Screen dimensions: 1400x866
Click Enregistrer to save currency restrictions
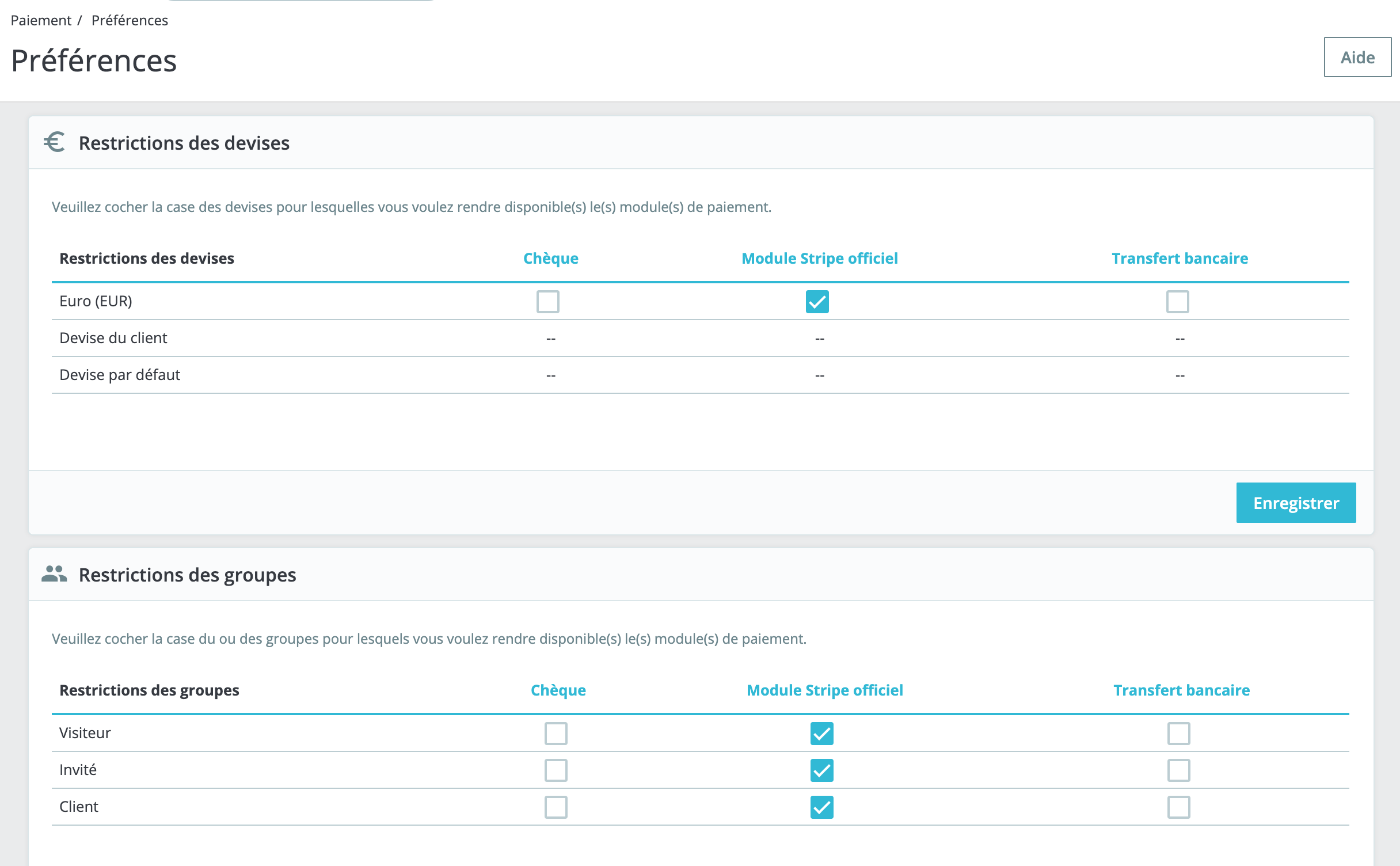(x=1296, y=503)
